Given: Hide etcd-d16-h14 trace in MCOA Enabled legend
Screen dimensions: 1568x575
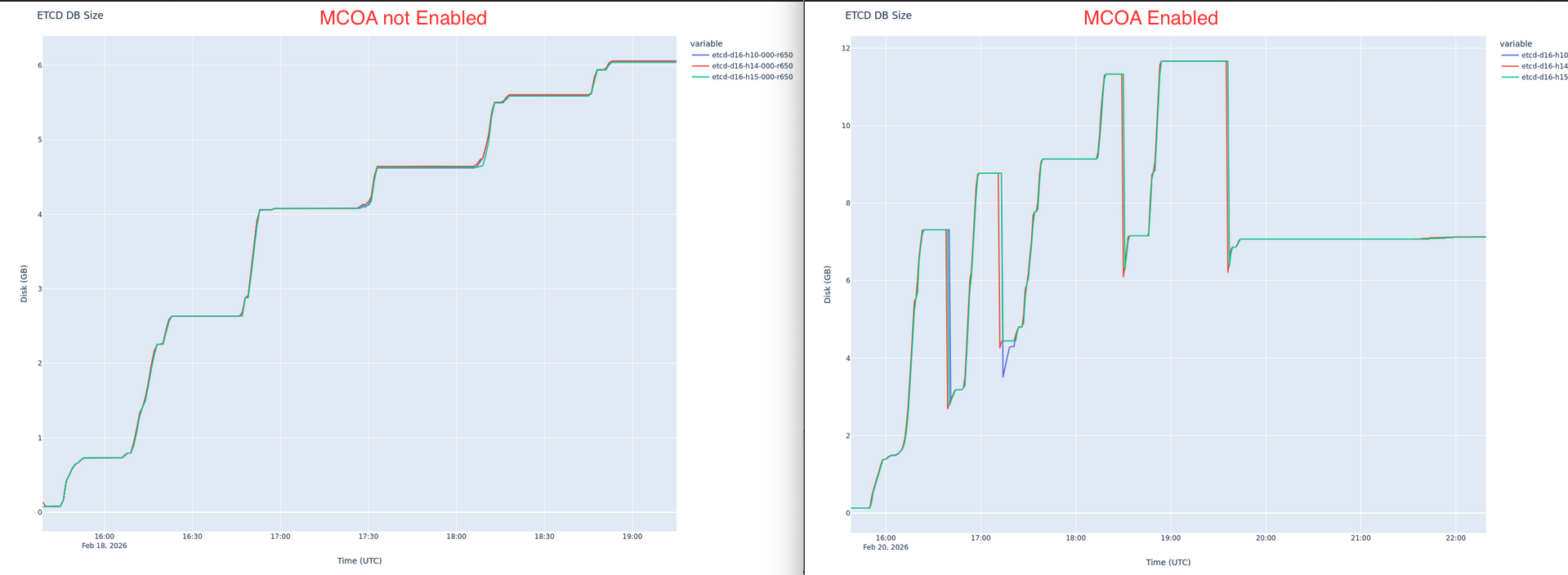Looking at the screenshot, I should pos(1534,66).
